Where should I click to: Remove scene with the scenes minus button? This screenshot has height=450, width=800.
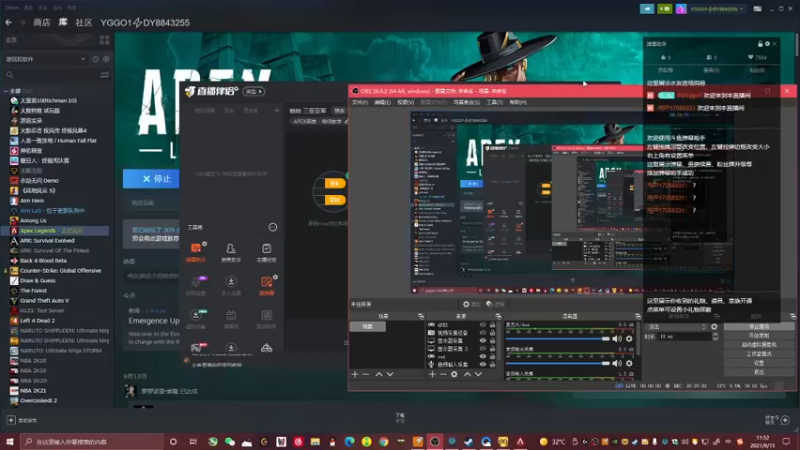click(x=366, y=374)
